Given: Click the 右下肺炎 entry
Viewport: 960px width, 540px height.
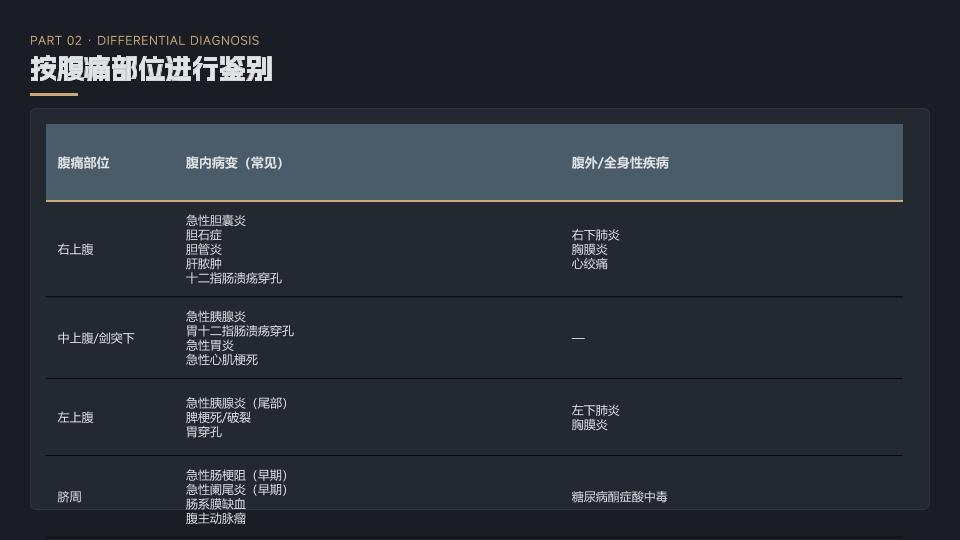Looking at the screenshot, I should tap(595, 235).
